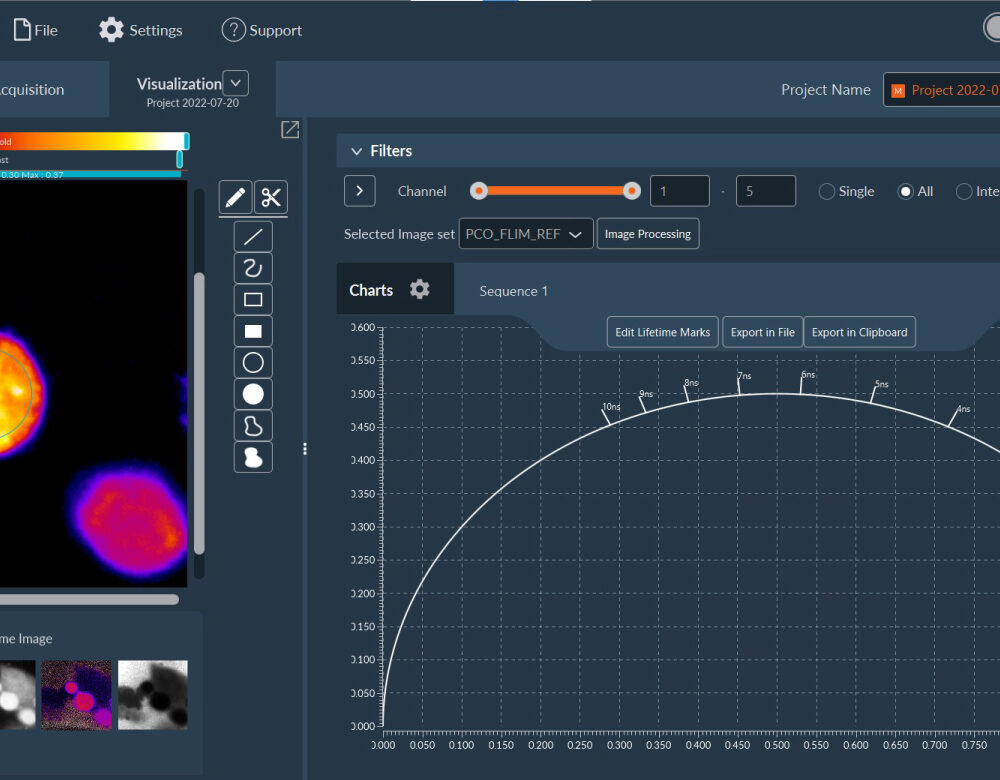
Task: Select the outlined rectangle tool
Action: (x=253, y=299)
